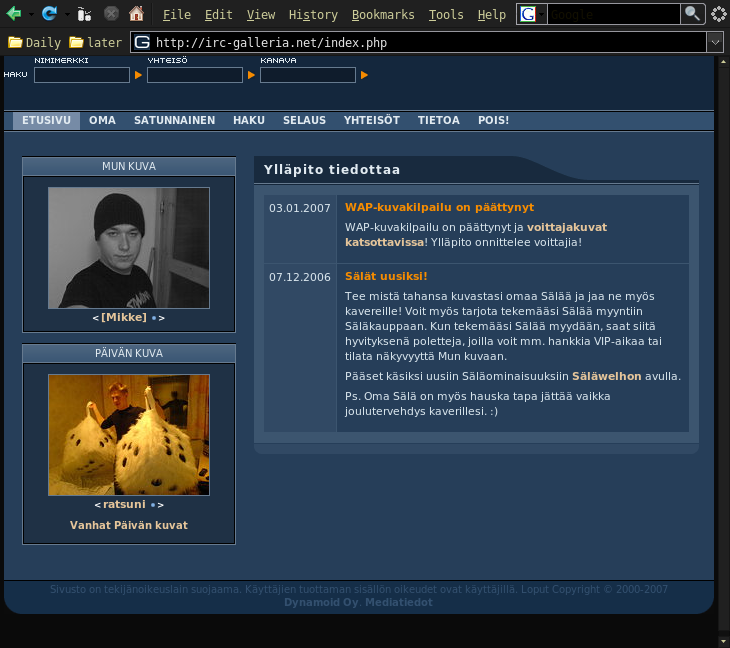Open the Help menu
Image resolution: width=730 pixels, height=648 pixels.
tap(492, 15)
